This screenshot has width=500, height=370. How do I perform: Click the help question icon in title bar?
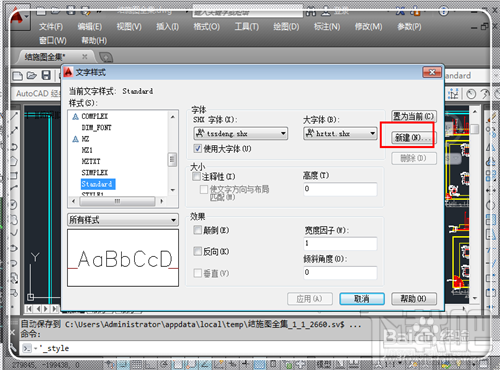pyautogui.click(x=443, y=12)
